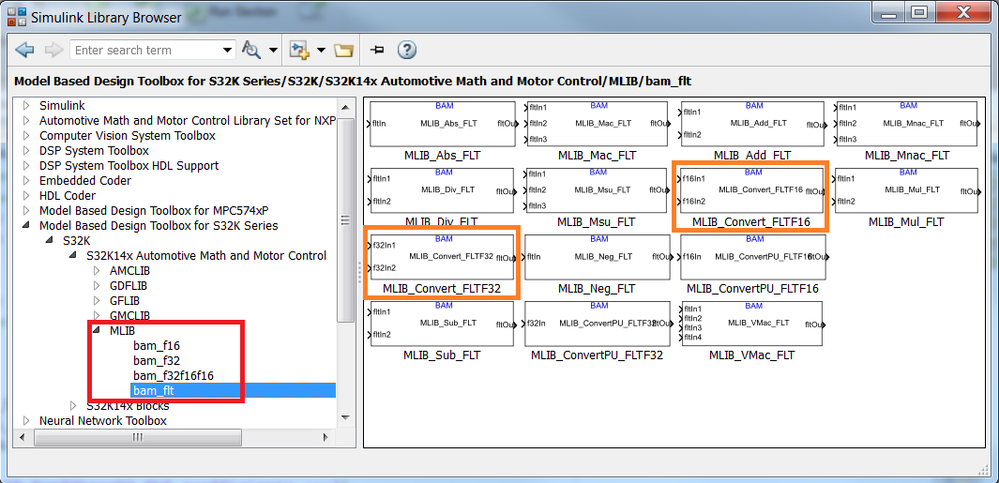Image resolution: width=999 pixels, height=483 pixels.
Task: Select the MLIB_Mac_FLT block
Action: pyautogui.click(x=598, y=124)
